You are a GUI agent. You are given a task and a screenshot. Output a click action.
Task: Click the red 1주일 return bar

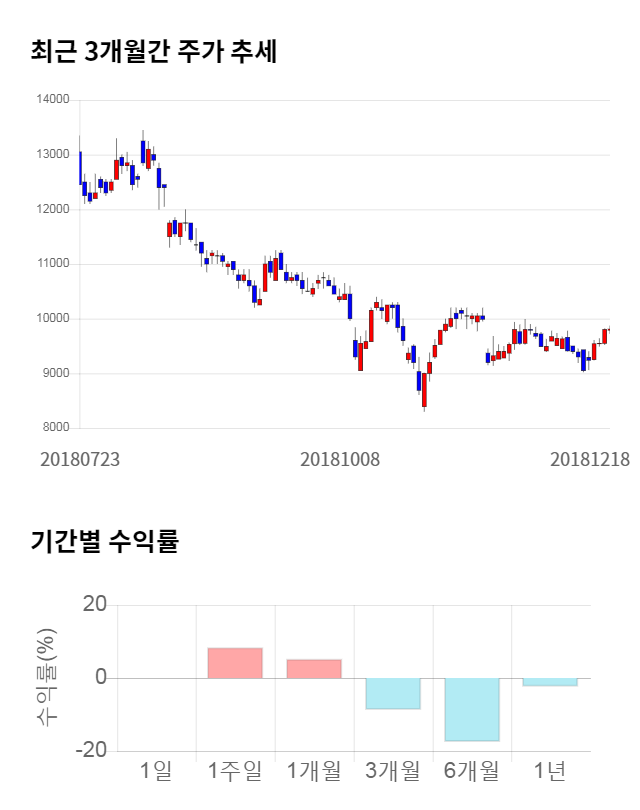click(235, 663)
